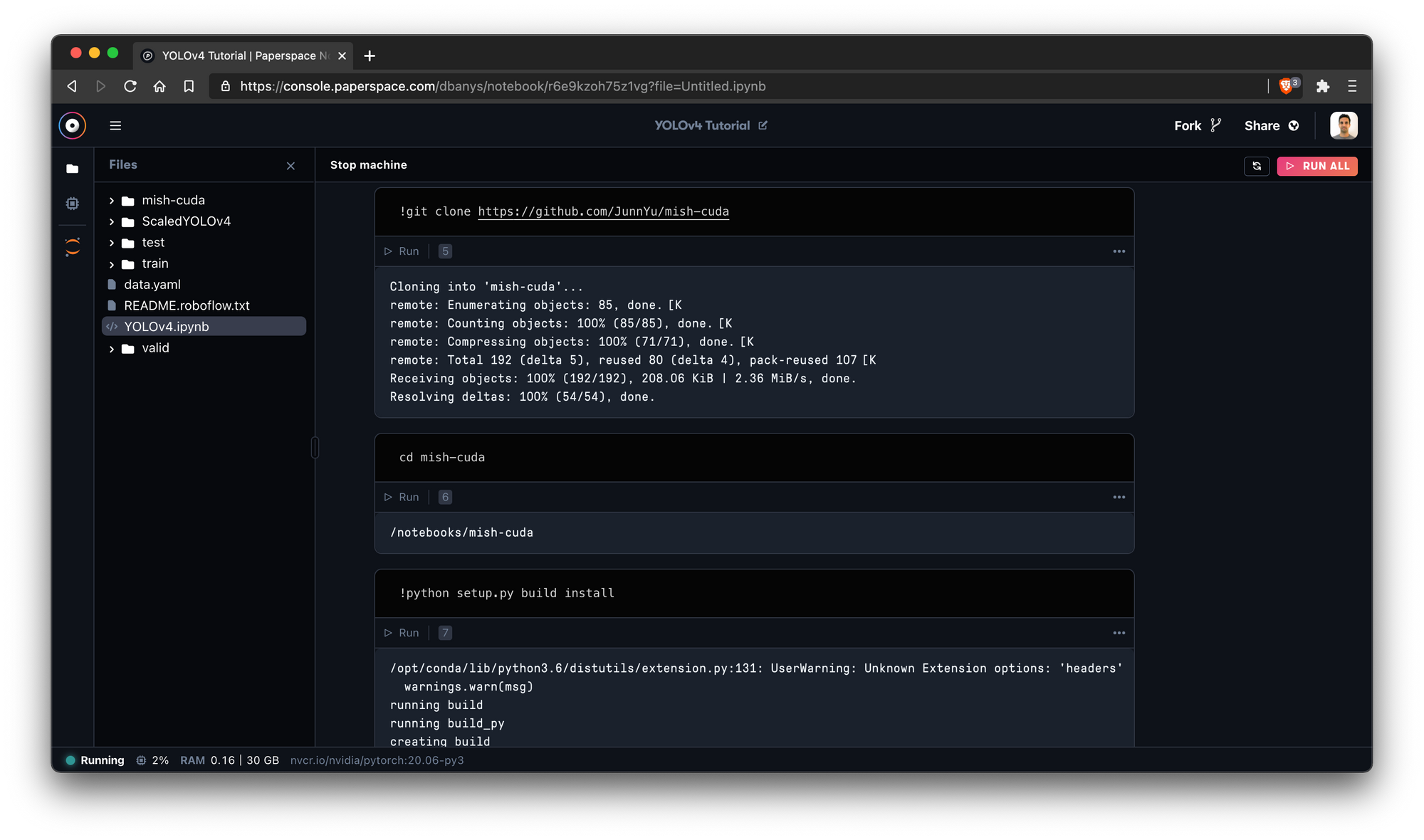Image resolution: width=1424 pixels, height=840 pixels.
Task: Open the Jupyter icon in left sidebar
Action: [x=72, y=246]
